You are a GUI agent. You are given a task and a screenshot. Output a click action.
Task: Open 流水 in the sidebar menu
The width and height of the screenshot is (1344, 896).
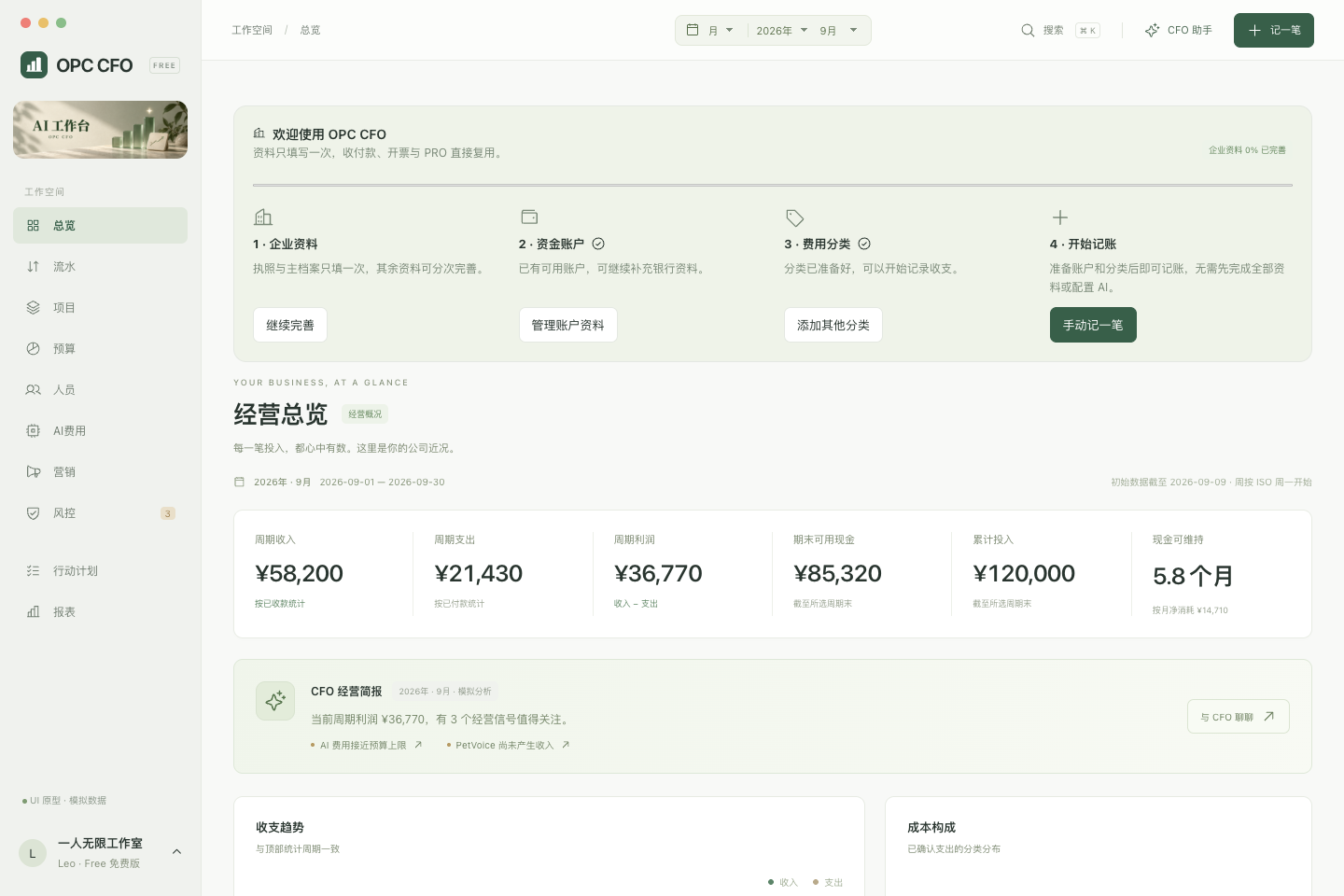tap(100, 266)
